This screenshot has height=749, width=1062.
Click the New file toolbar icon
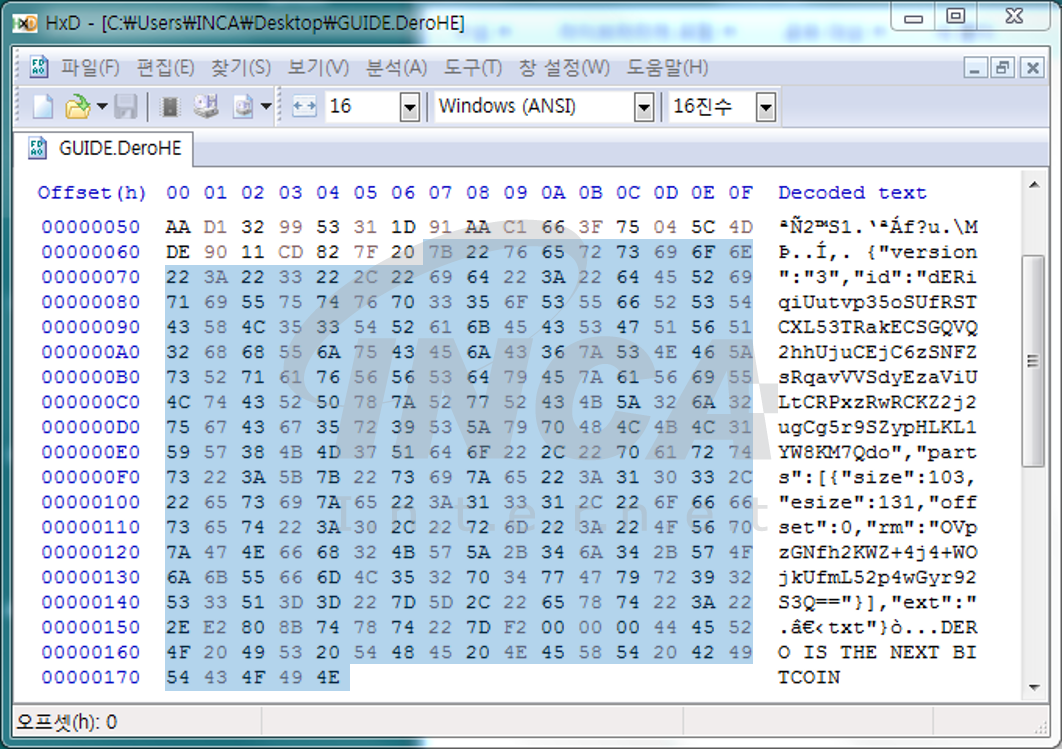click(x=43, y=107)
